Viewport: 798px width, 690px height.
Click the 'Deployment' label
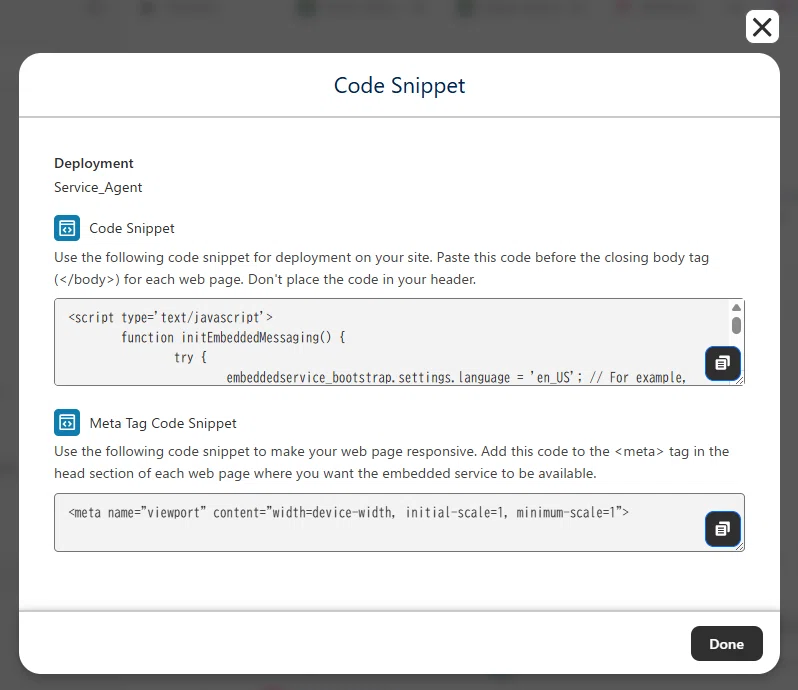pos(94,163)
